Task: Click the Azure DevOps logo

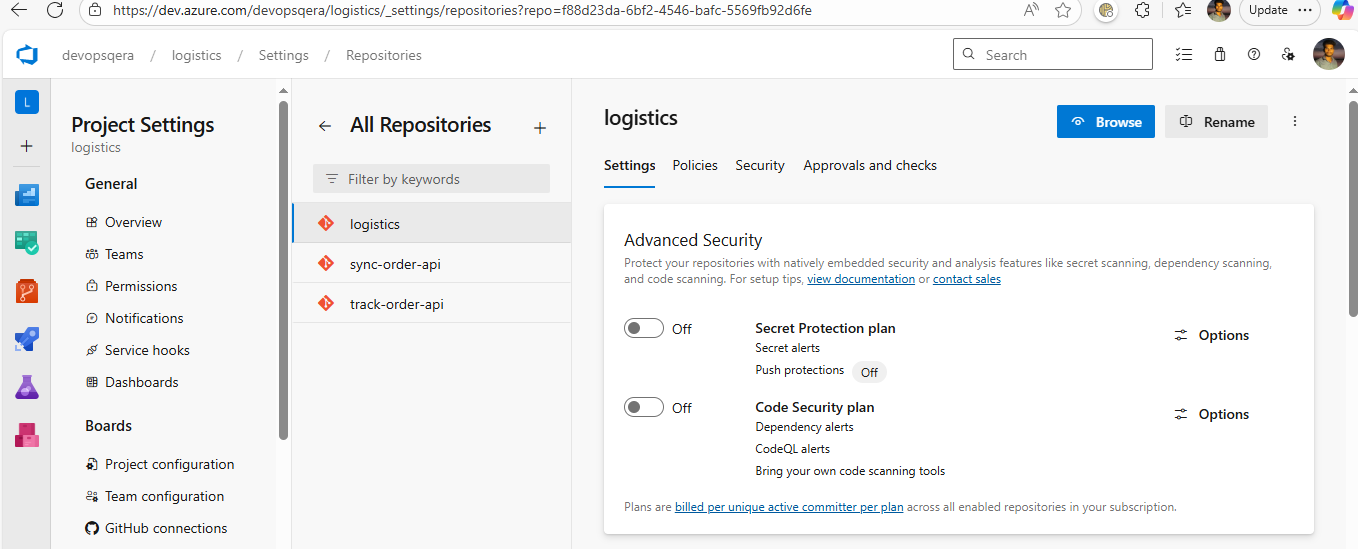Action: pos(27,55)
